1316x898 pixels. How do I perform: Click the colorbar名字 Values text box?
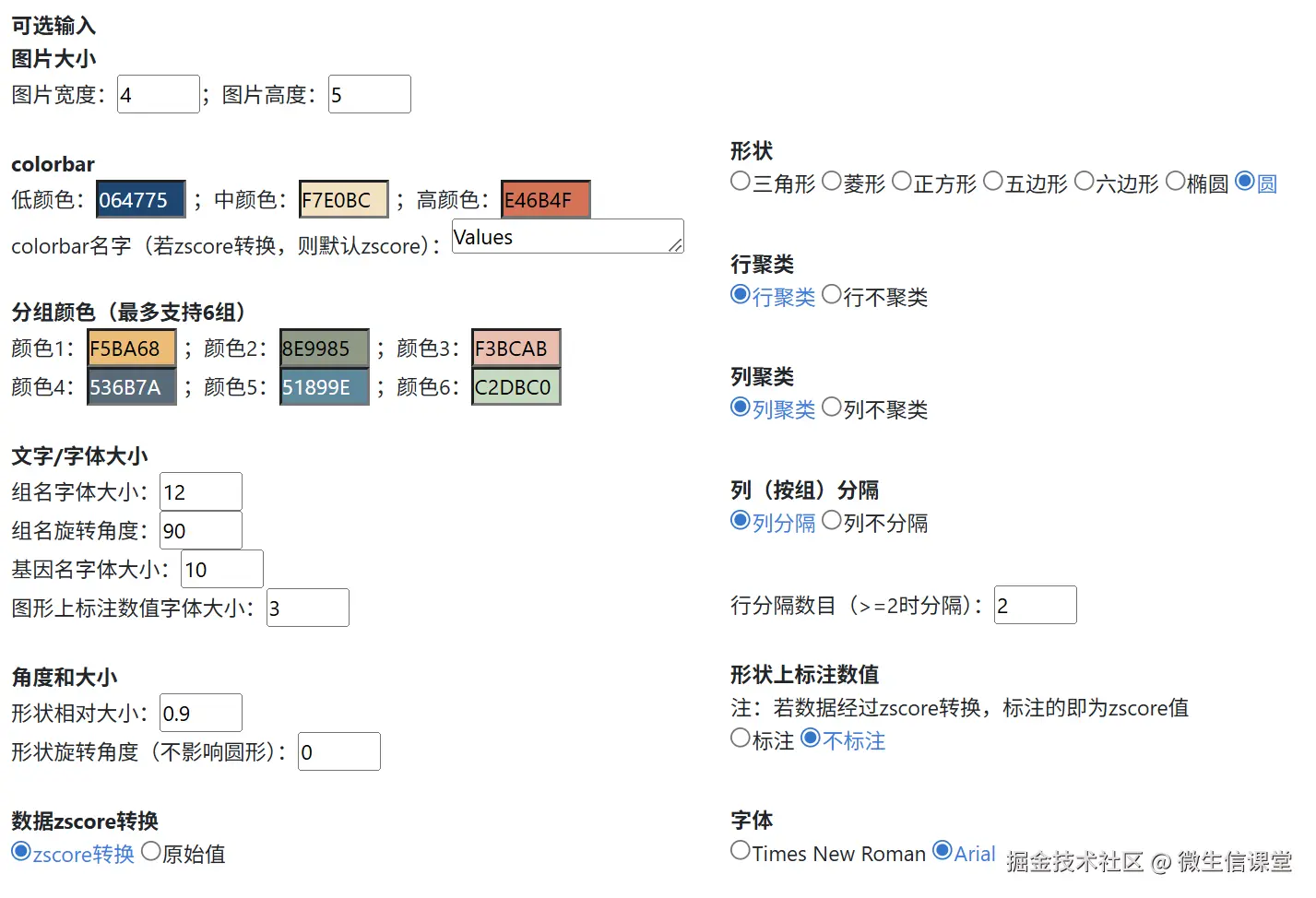click(566, 236)
